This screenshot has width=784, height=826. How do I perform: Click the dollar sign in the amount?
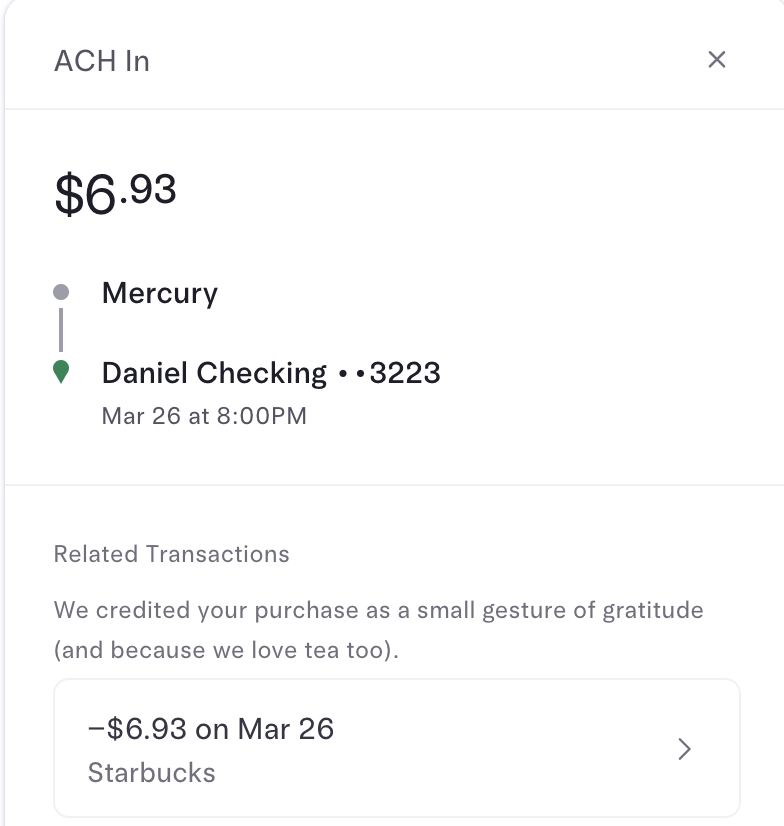(x=68, y=194)
